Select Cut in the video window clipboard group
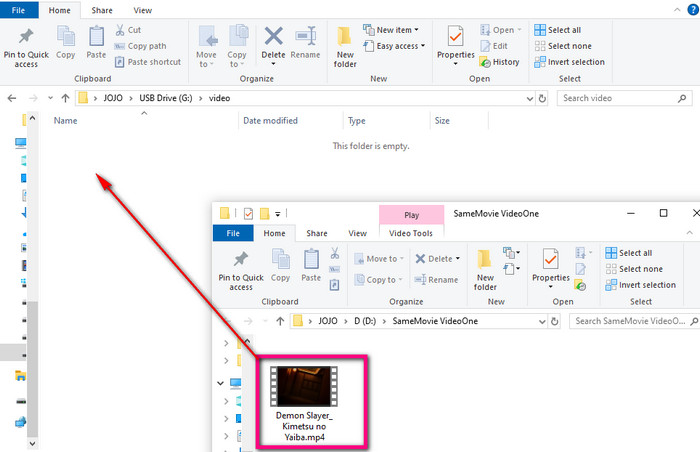The width and height of the screenshot is (700, 452). click(x=128, y=30)
